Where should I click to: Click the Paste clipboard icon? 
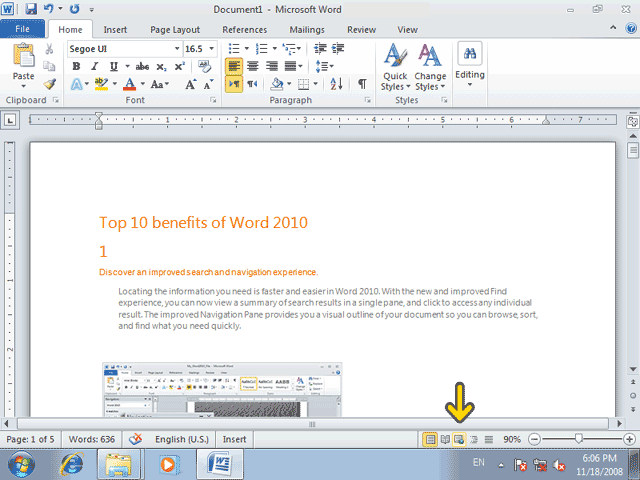(23, 55)
